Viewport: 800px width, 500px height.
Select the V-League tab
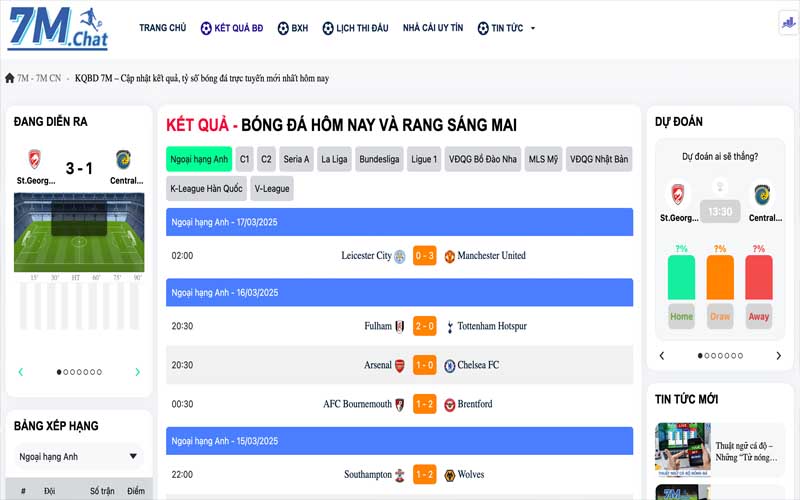[x=272, y=189]
